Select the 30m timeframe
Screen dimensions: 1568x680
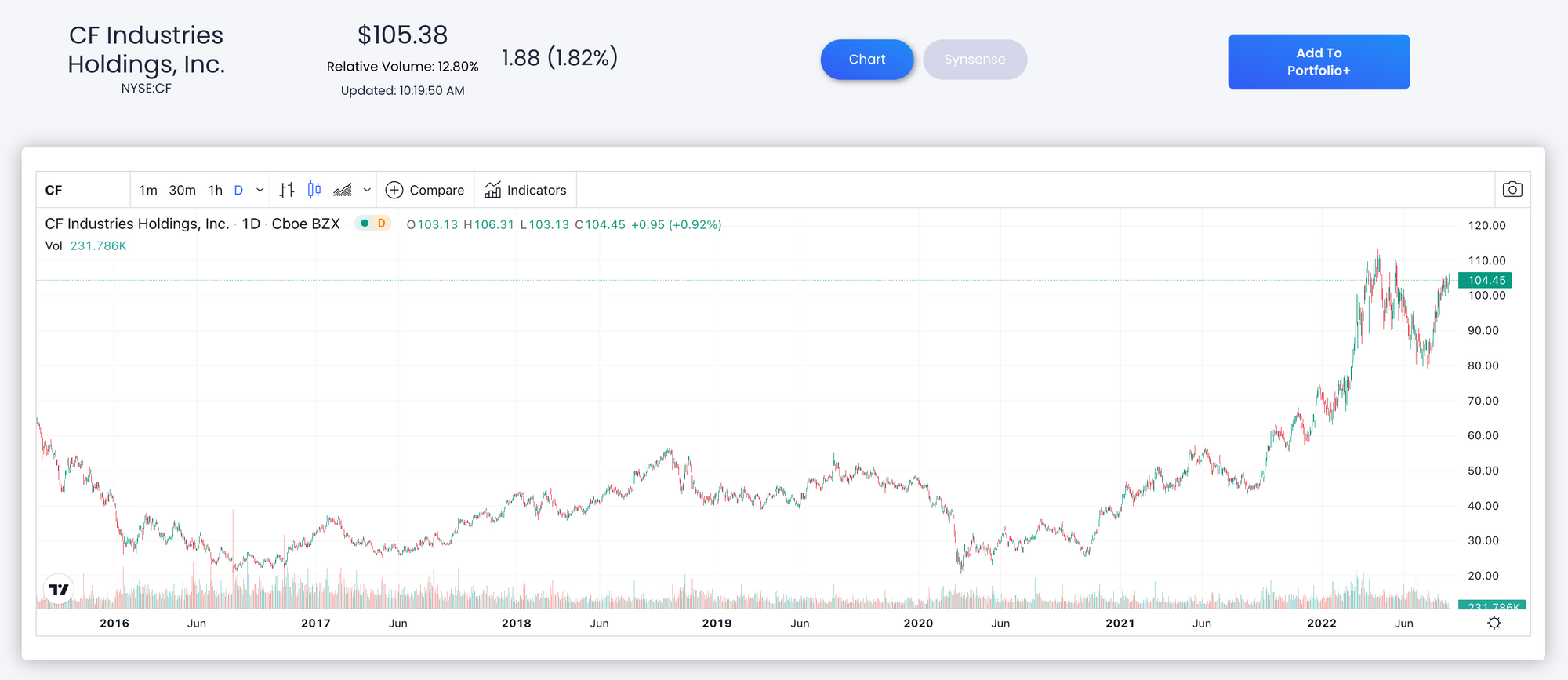coord(182,190)
